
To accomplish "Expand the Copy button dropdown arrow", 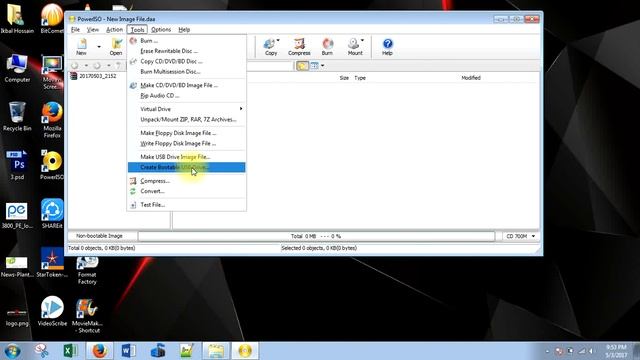I will pyautogui.click(x=278, y=40).
